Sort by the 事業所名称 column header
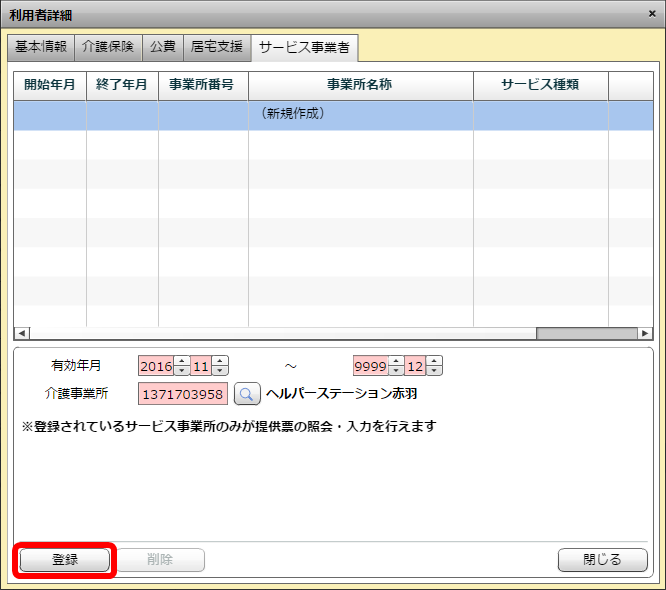 360,85
